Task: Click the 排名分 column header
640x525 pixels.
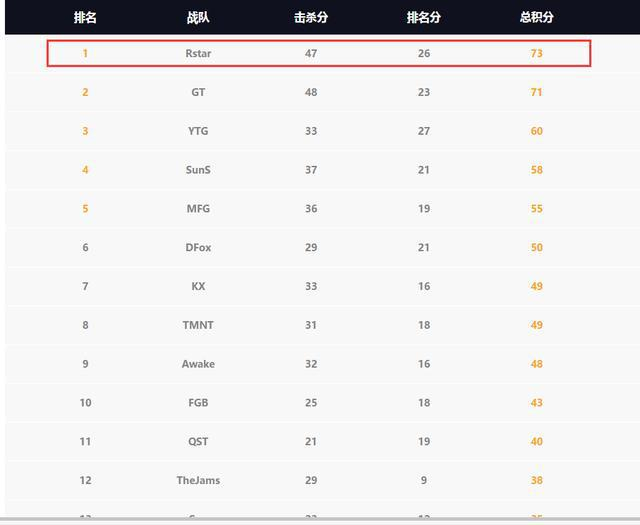Action: 424,18
